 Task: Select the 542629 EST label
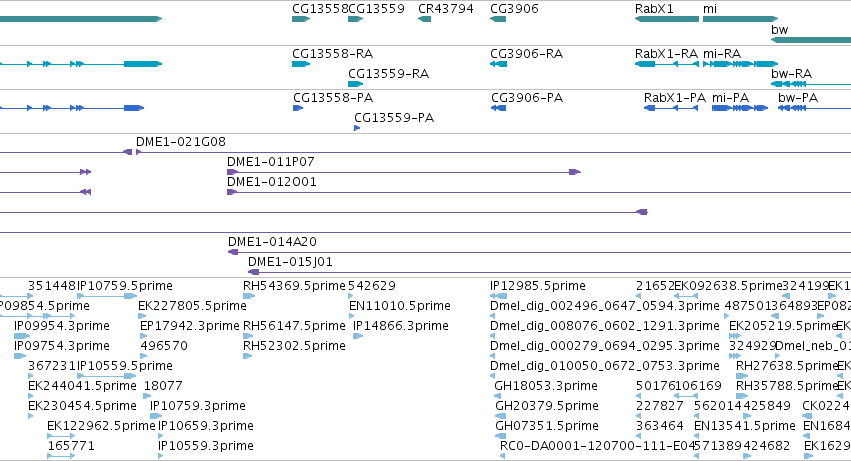pos(372,286)
